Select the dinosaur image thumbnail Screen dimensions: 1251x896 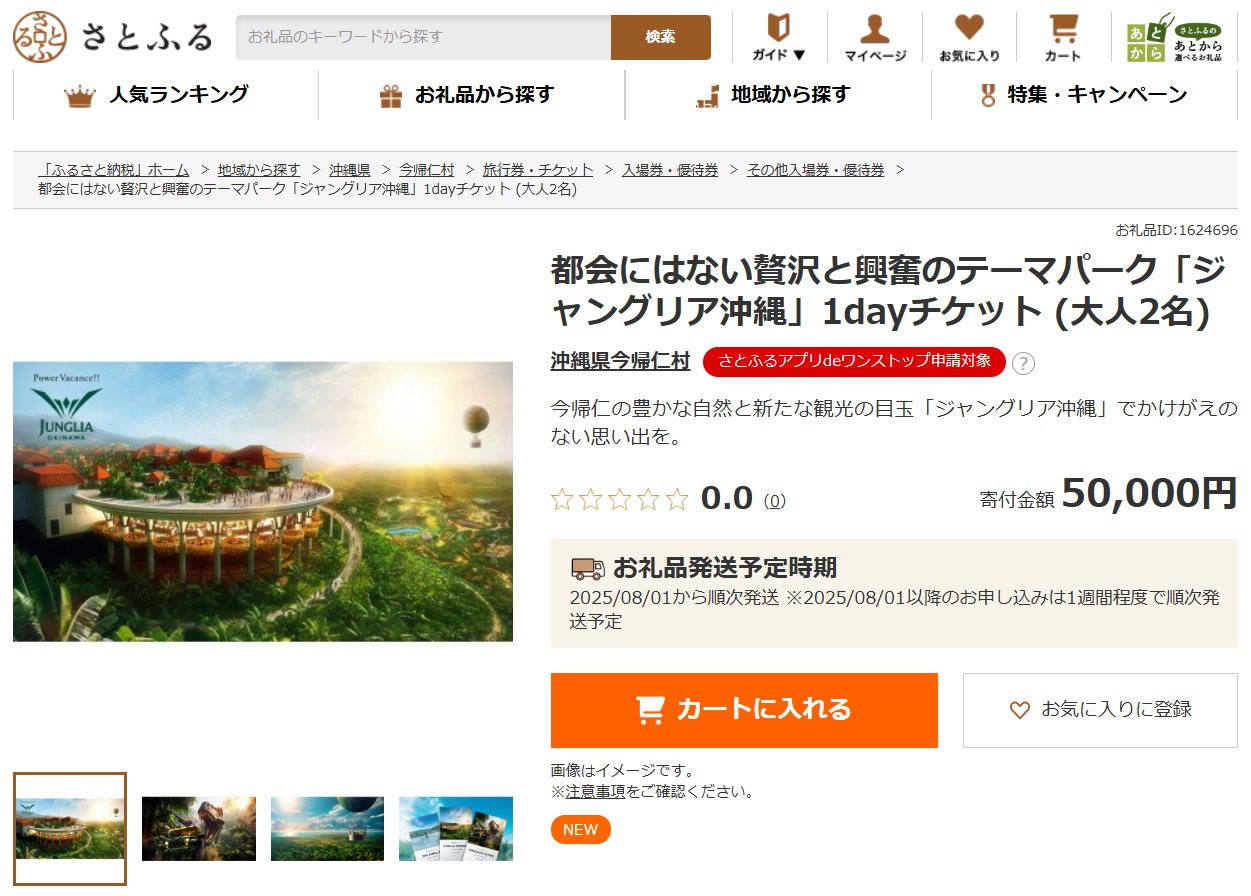point(198,829)
